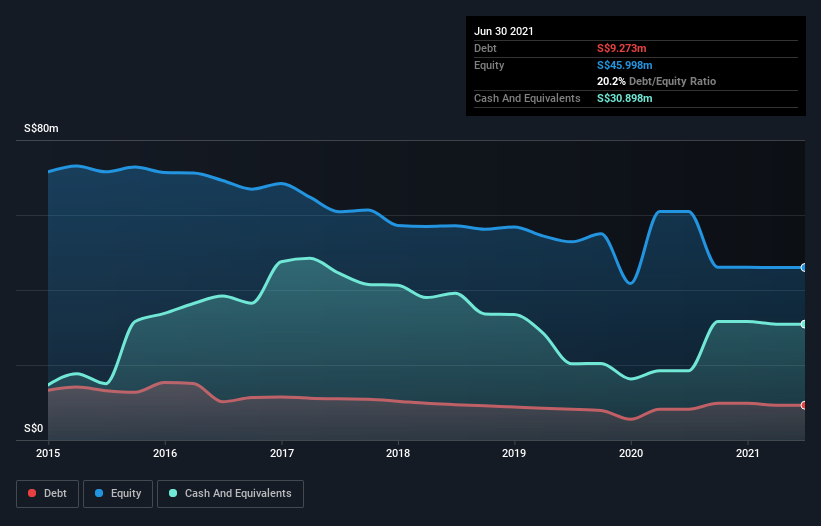Select the 2020 x-axis label
This screenshot has width=821, height=526.
(631, 453)
